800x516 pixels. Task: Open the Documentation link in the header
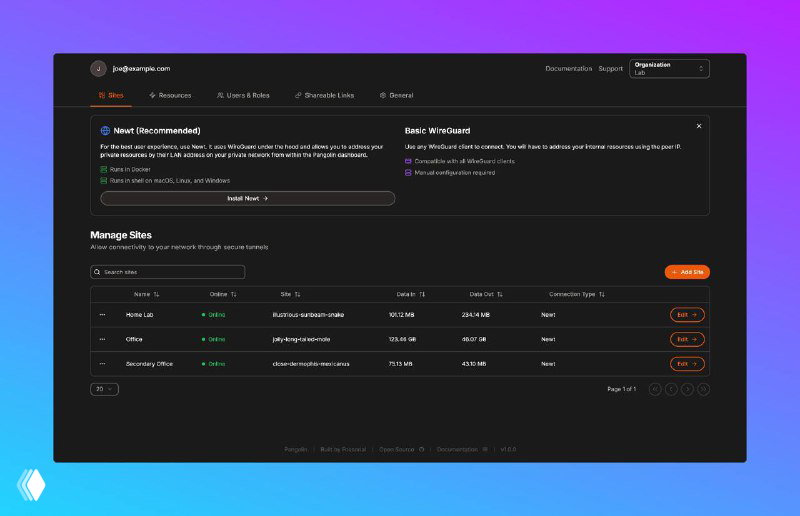pos(568,68)
